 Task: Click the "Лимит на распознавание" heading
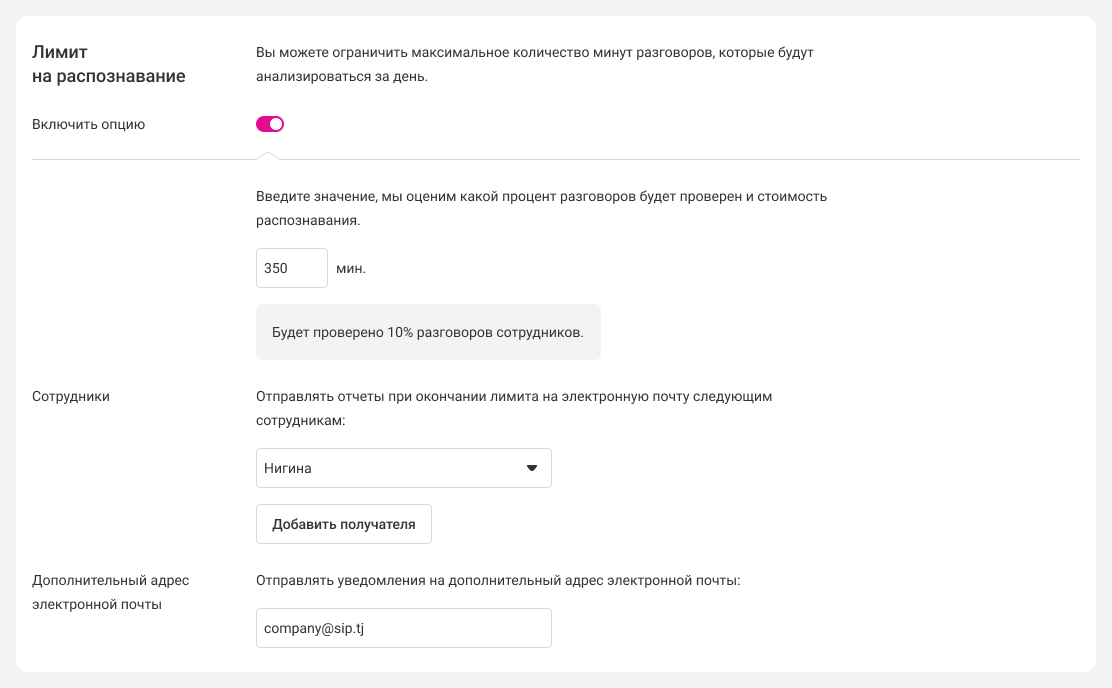109,64
